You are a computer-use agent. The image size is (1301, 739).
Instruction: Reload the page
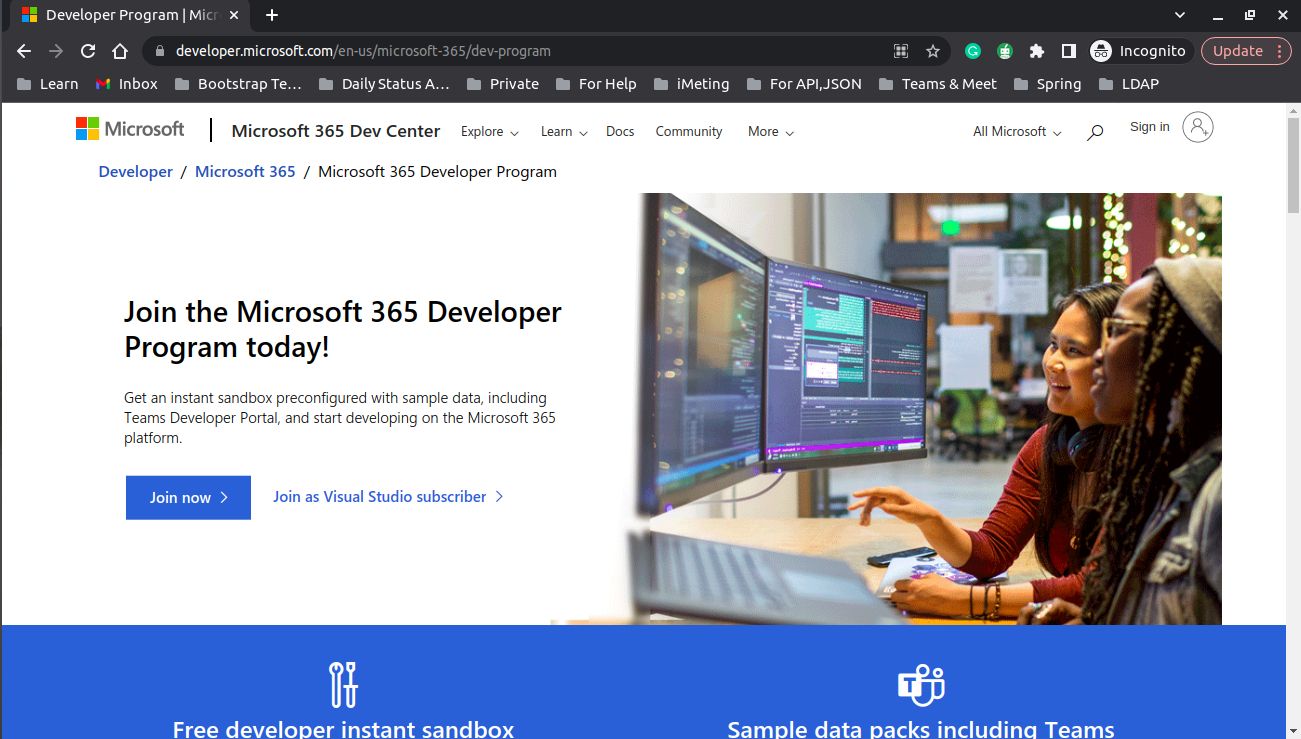[x=88, y=51]
